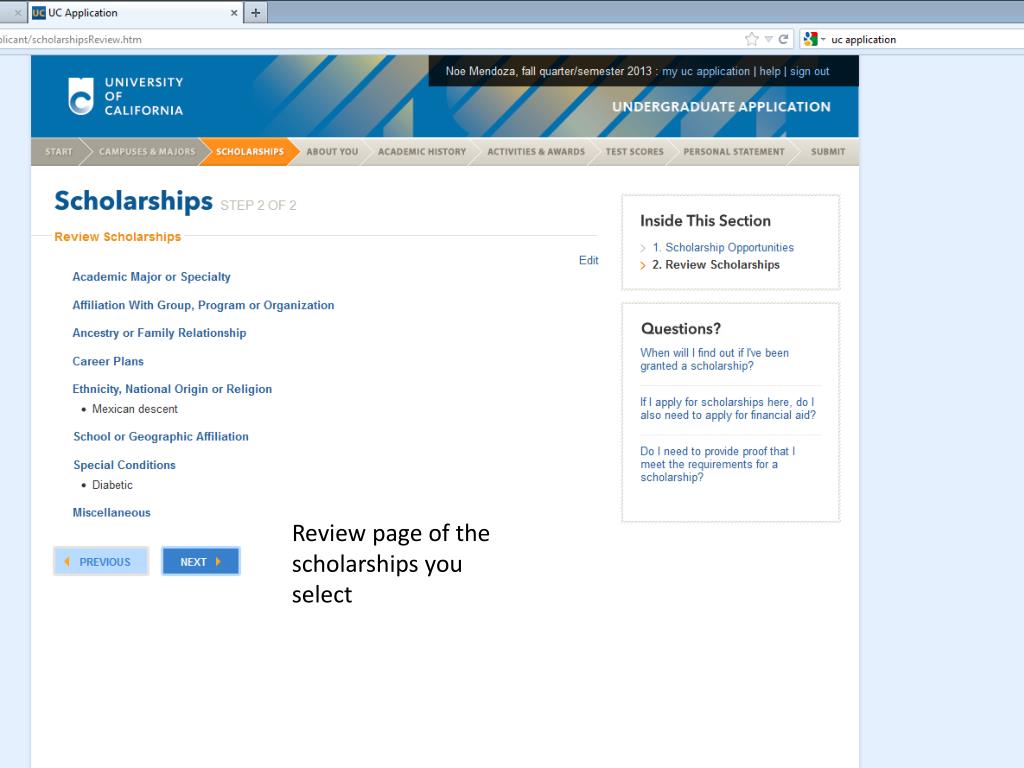This screenshot has width=1024, height=768.
Task: Open Ethnicity, National Origin or Religion
Action: click(172, 389)
